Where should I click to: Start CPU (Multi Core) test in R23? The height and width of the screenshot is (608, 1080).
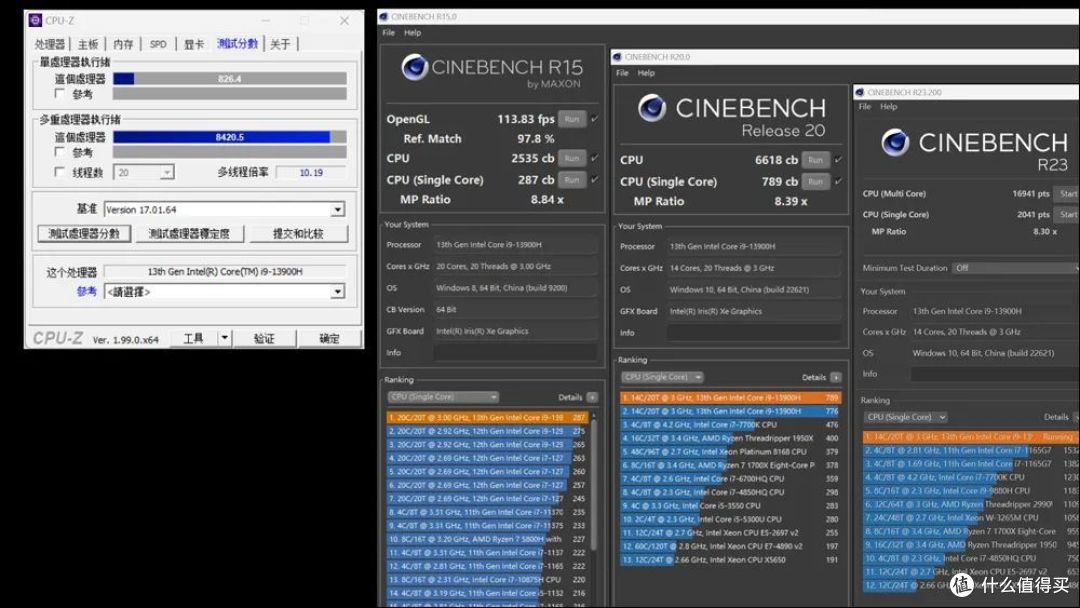1068,194
